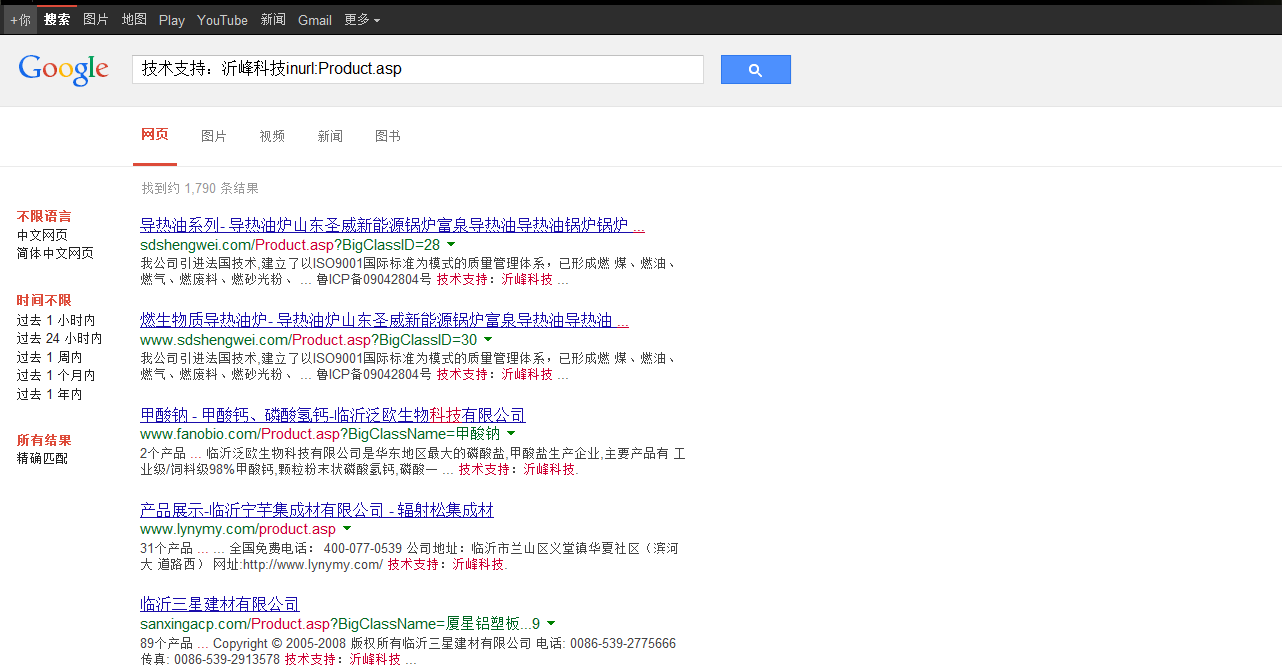Viewport: 1282px width, 670px height.
Task: Filter by 过去 1 小时内
Action: (56, 321)
